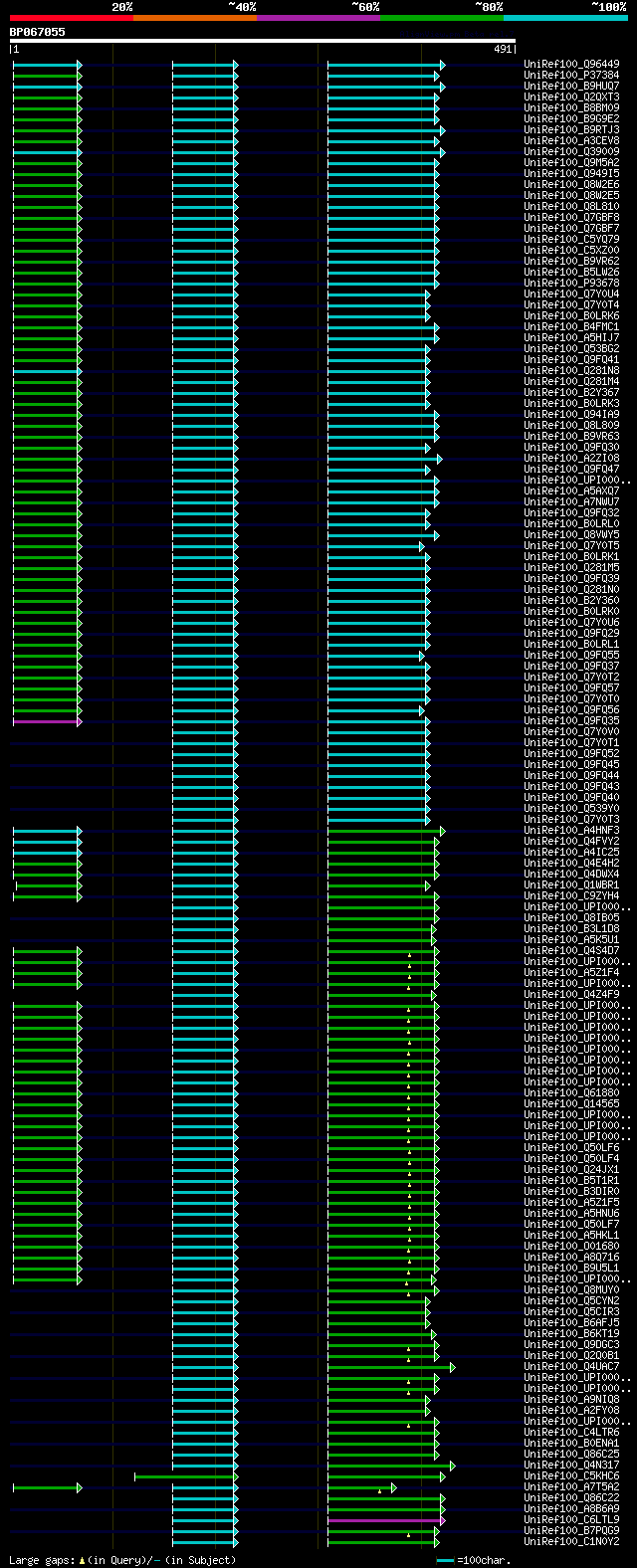The height and width of the screenshot is (1568, 637).
Task: Select UniRef100_A2ZI08 label
Action: (571, 458)
